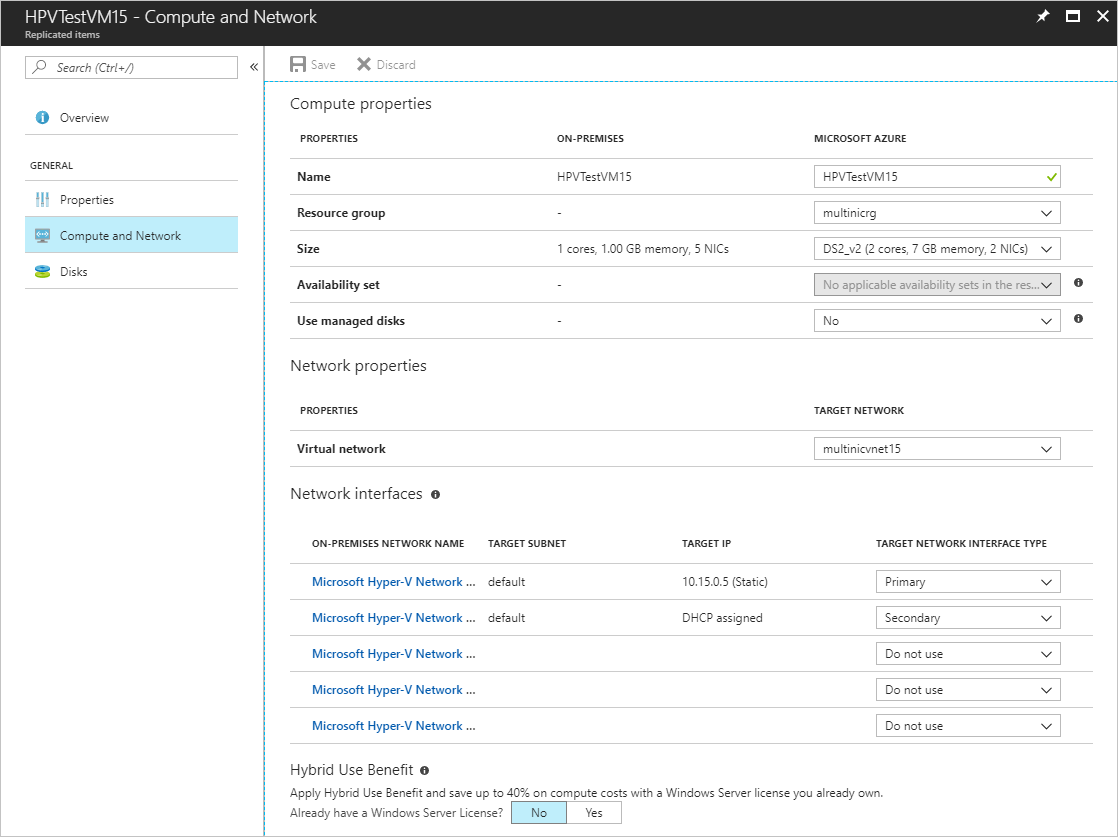The image size is (1118, 837).
Task: Click the info icon beside Use managed disks
Action: point(1078,319)
